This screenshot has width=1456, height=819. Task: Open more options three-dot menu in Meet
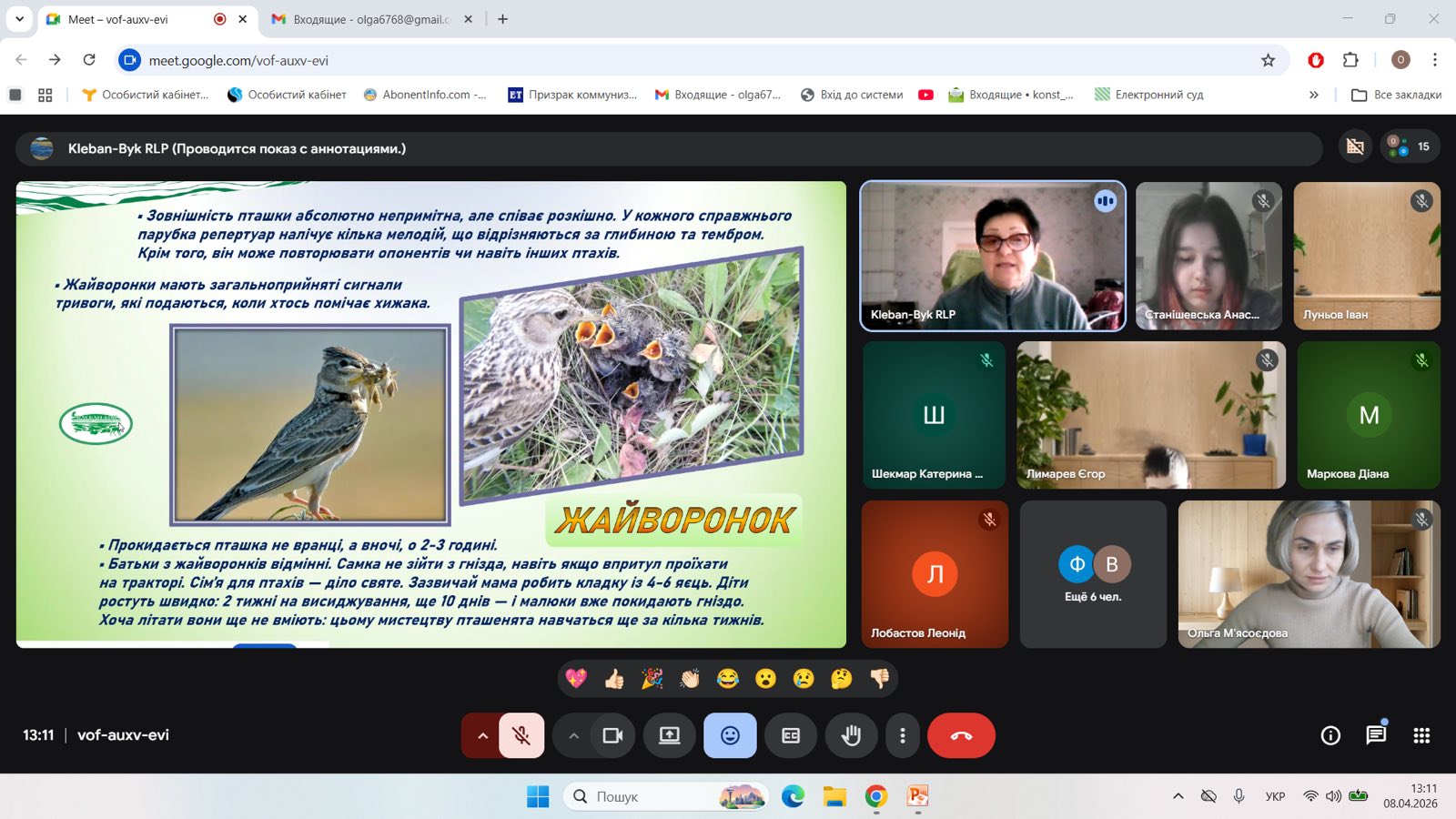tap(903, 735)
